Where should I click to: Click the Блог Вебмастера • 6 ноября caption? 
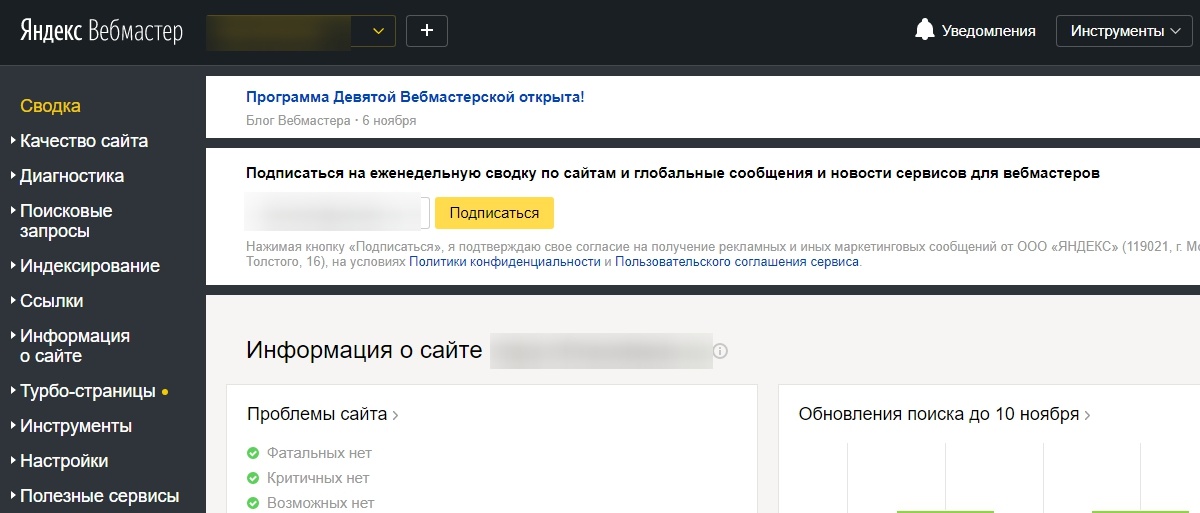click(x=331, y=121)
